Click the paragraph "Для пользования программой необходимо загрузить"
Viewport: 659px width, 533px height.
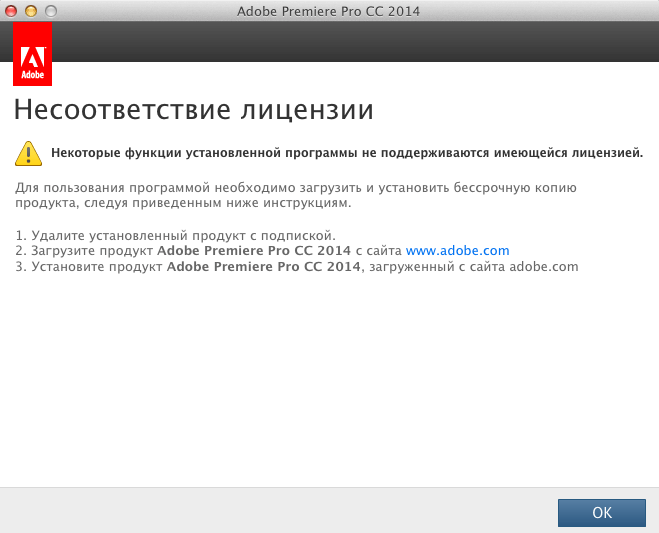188,188
